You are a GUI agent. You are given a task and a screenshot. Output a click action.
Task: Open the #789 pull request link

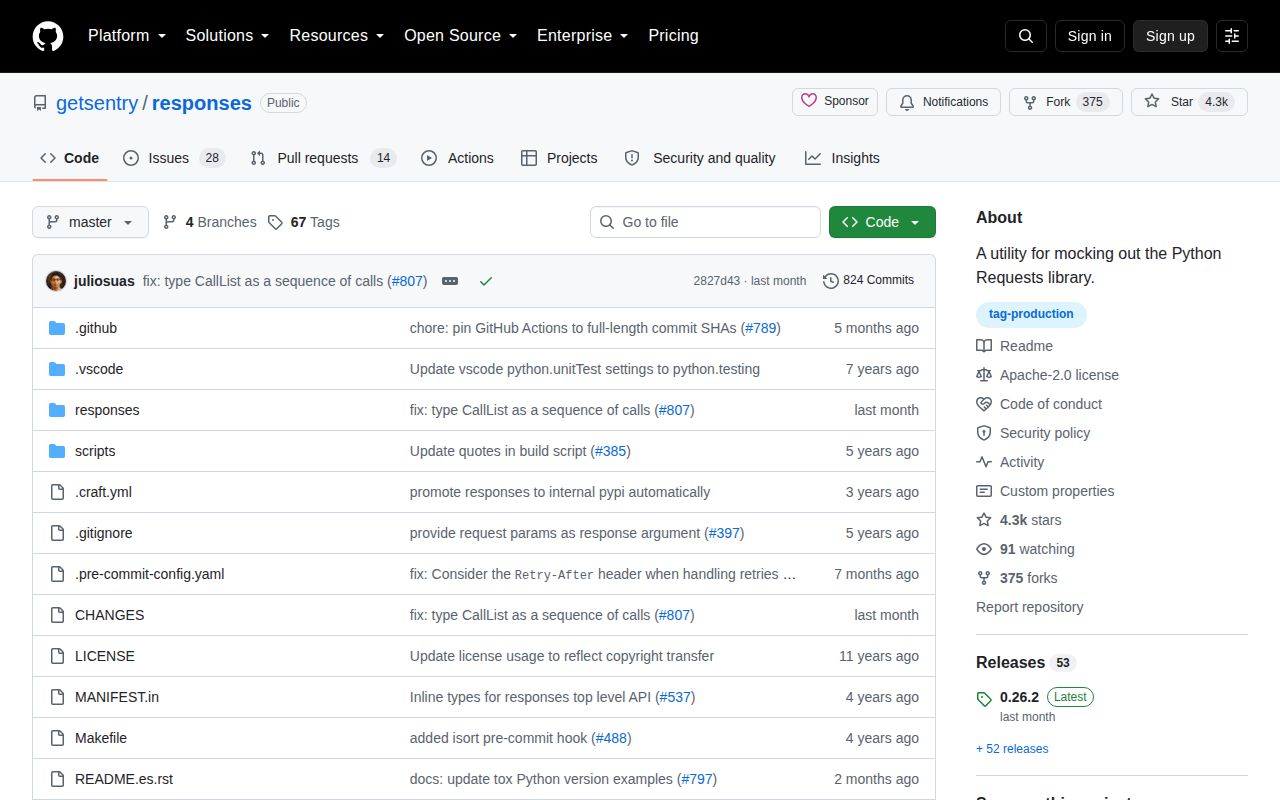point(761,328)
